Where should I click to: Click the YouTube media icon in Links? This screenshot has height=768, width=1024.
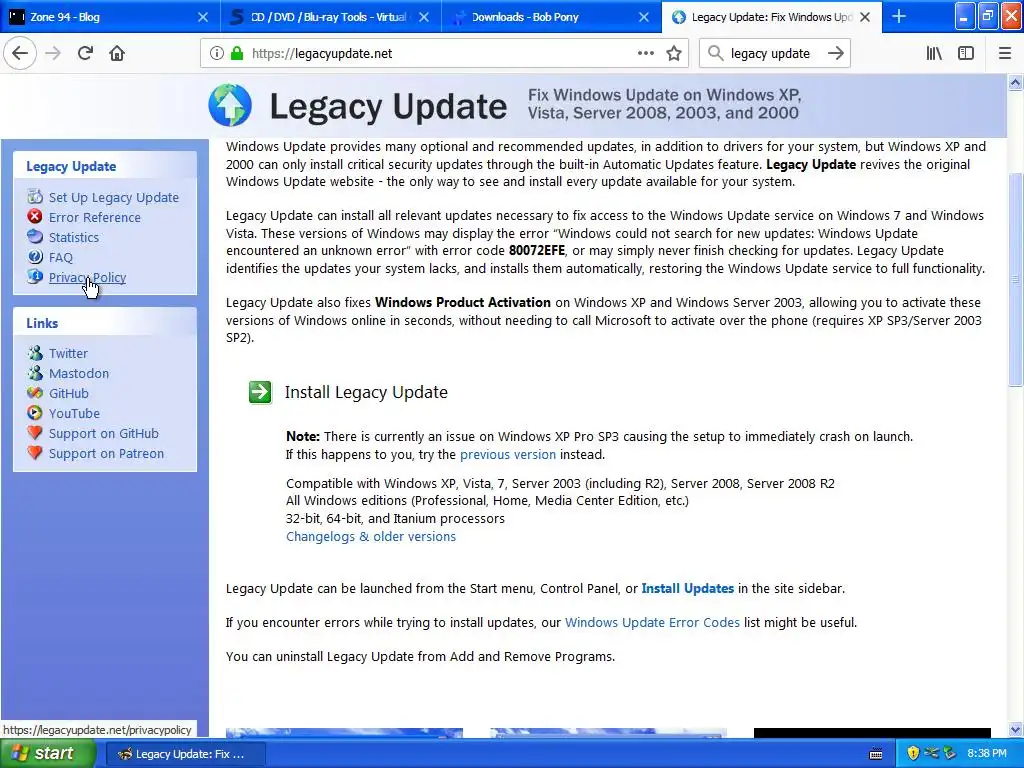click(x=35, y=413)
